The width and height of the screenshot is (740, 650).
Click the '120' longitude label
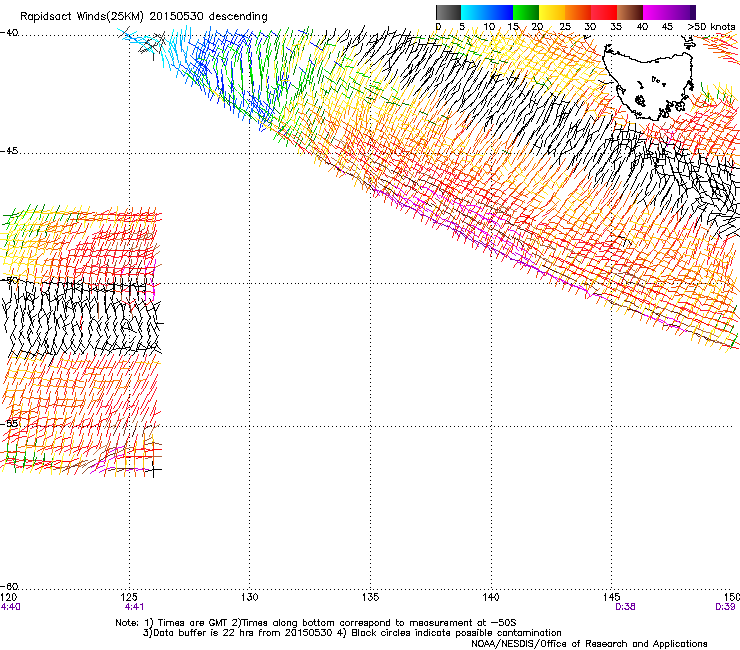(8, 598)
